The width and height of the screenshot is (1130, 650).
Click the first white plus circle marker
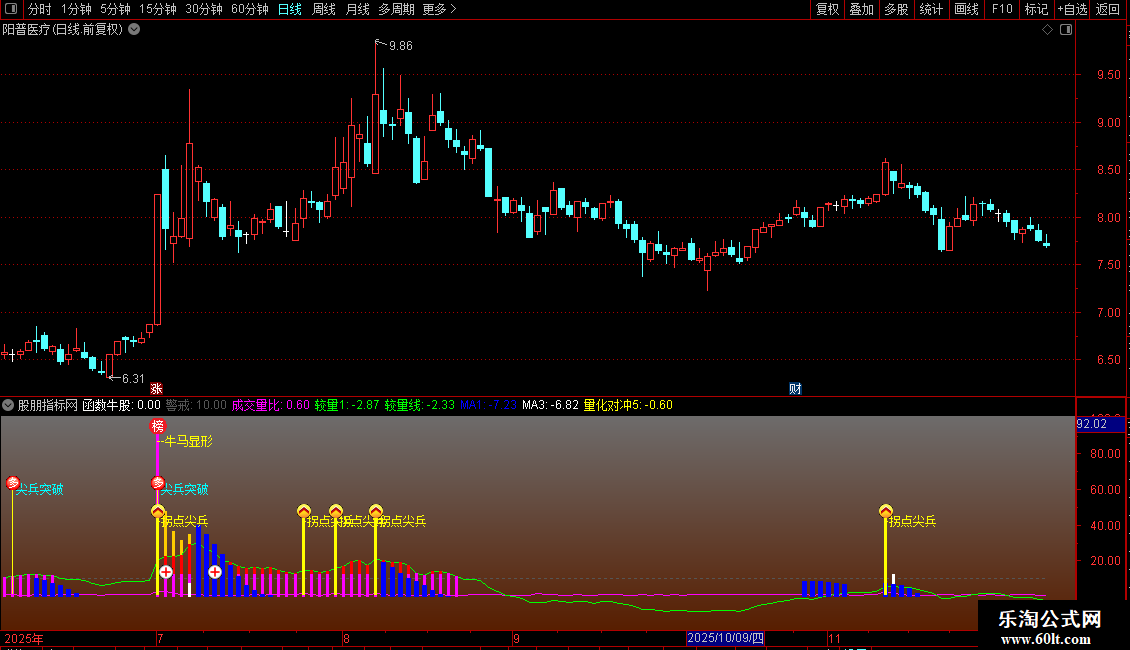pyautogui.click(x=166, y=572)
